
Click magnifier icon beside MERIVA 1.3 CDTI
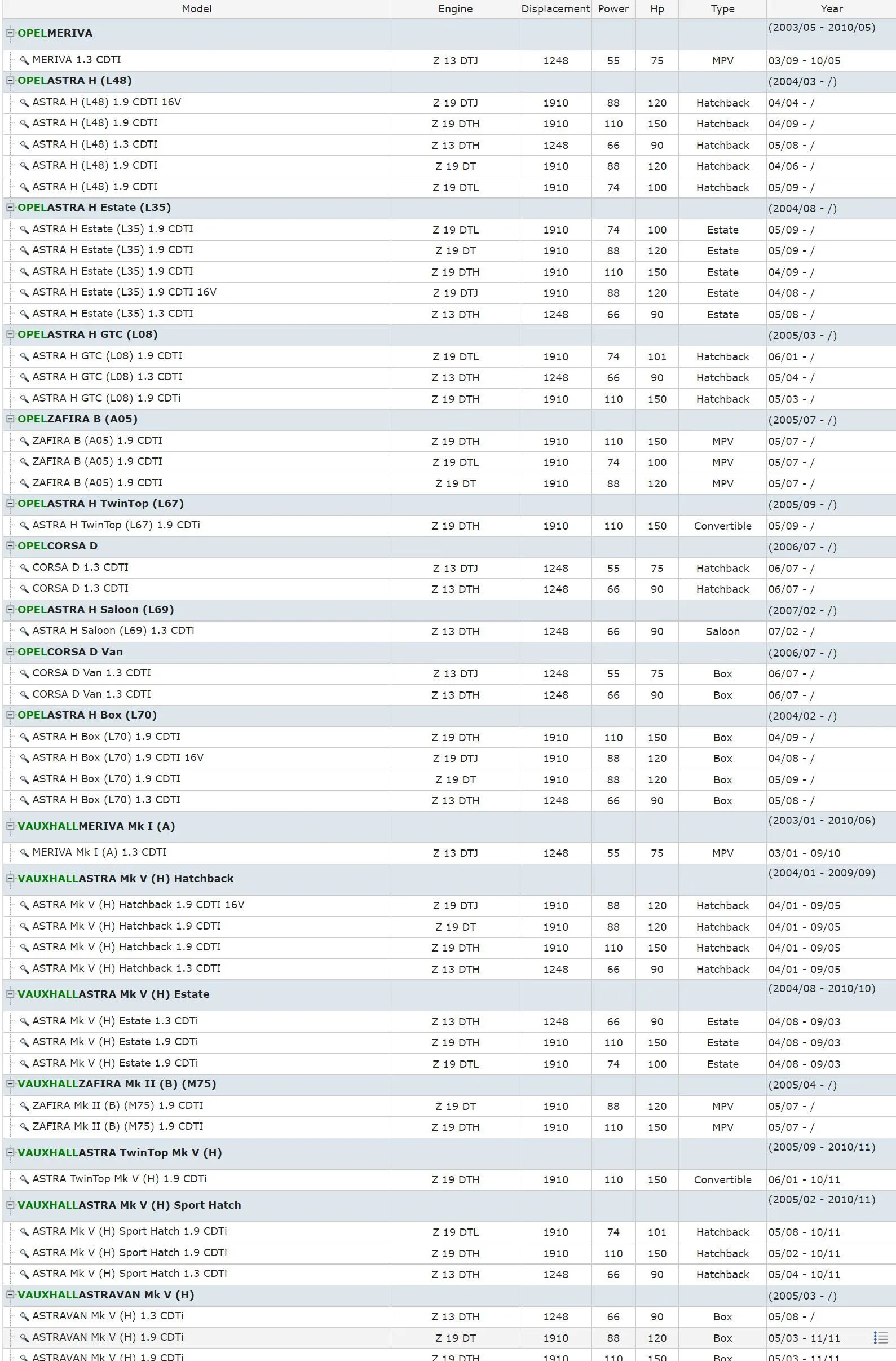[x=24, y=60]
